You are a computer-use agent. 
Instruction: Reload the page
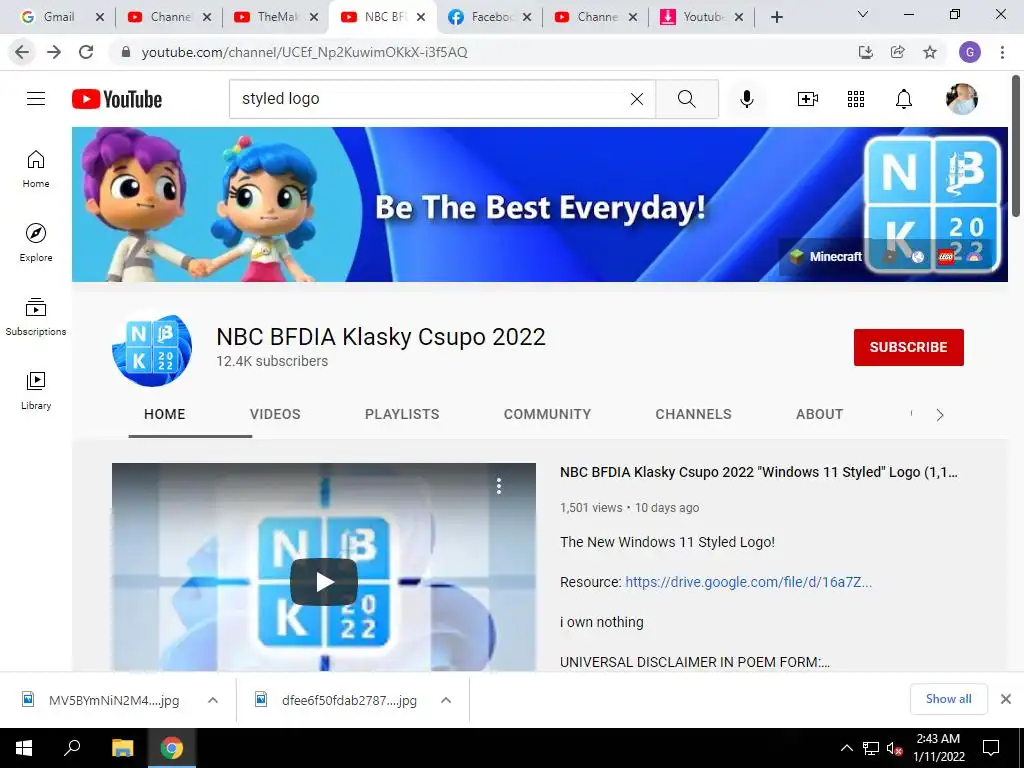[x=86, y=52]
